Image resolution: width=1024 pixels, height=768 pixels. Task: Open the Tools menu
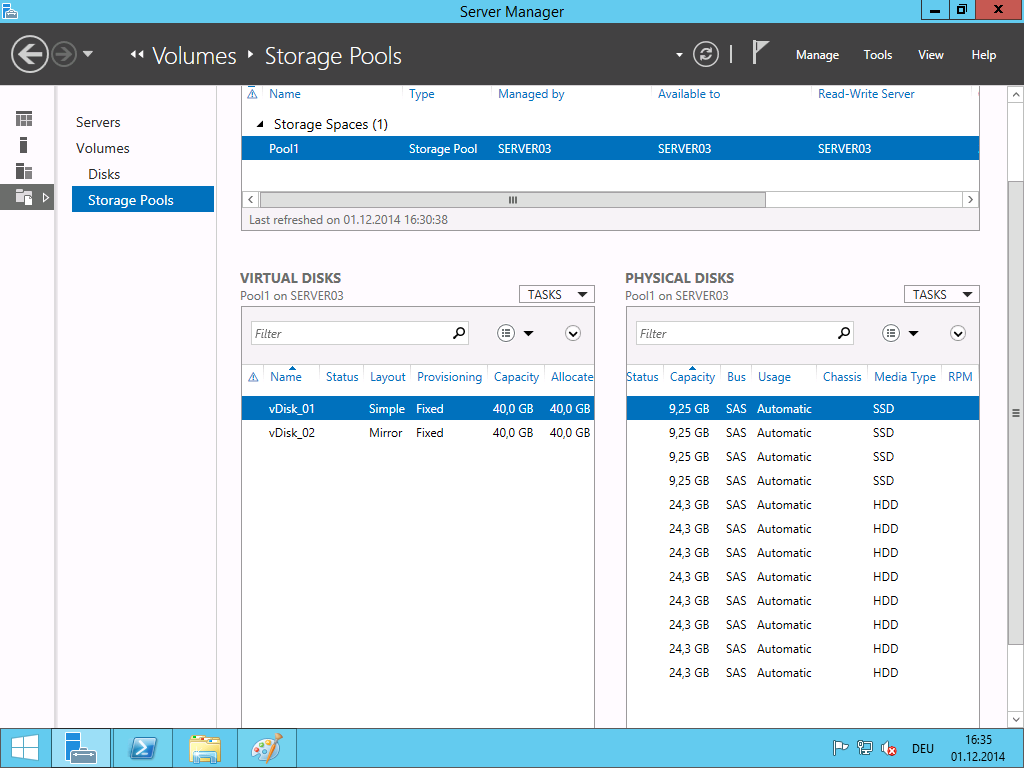[877, 55]
